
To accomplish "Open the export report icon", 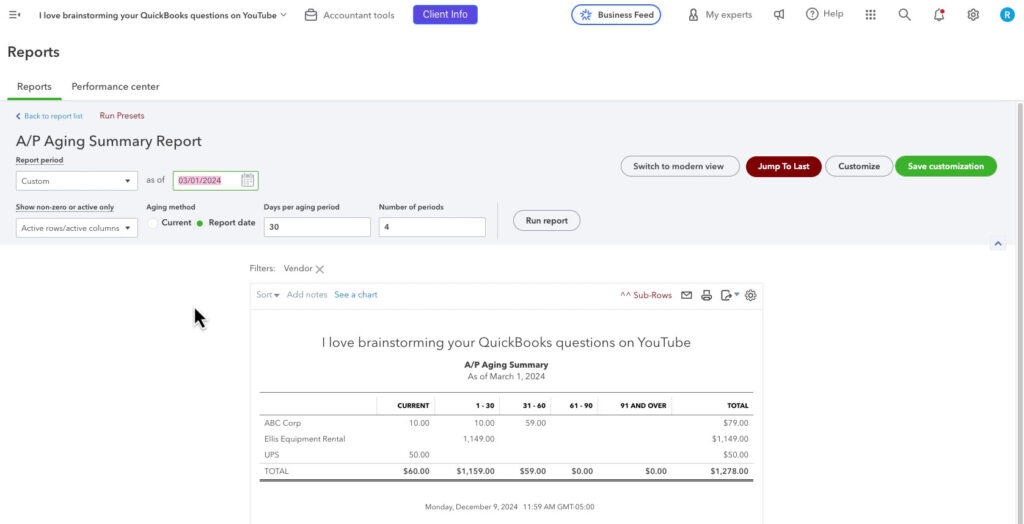I will click(729, 295).
